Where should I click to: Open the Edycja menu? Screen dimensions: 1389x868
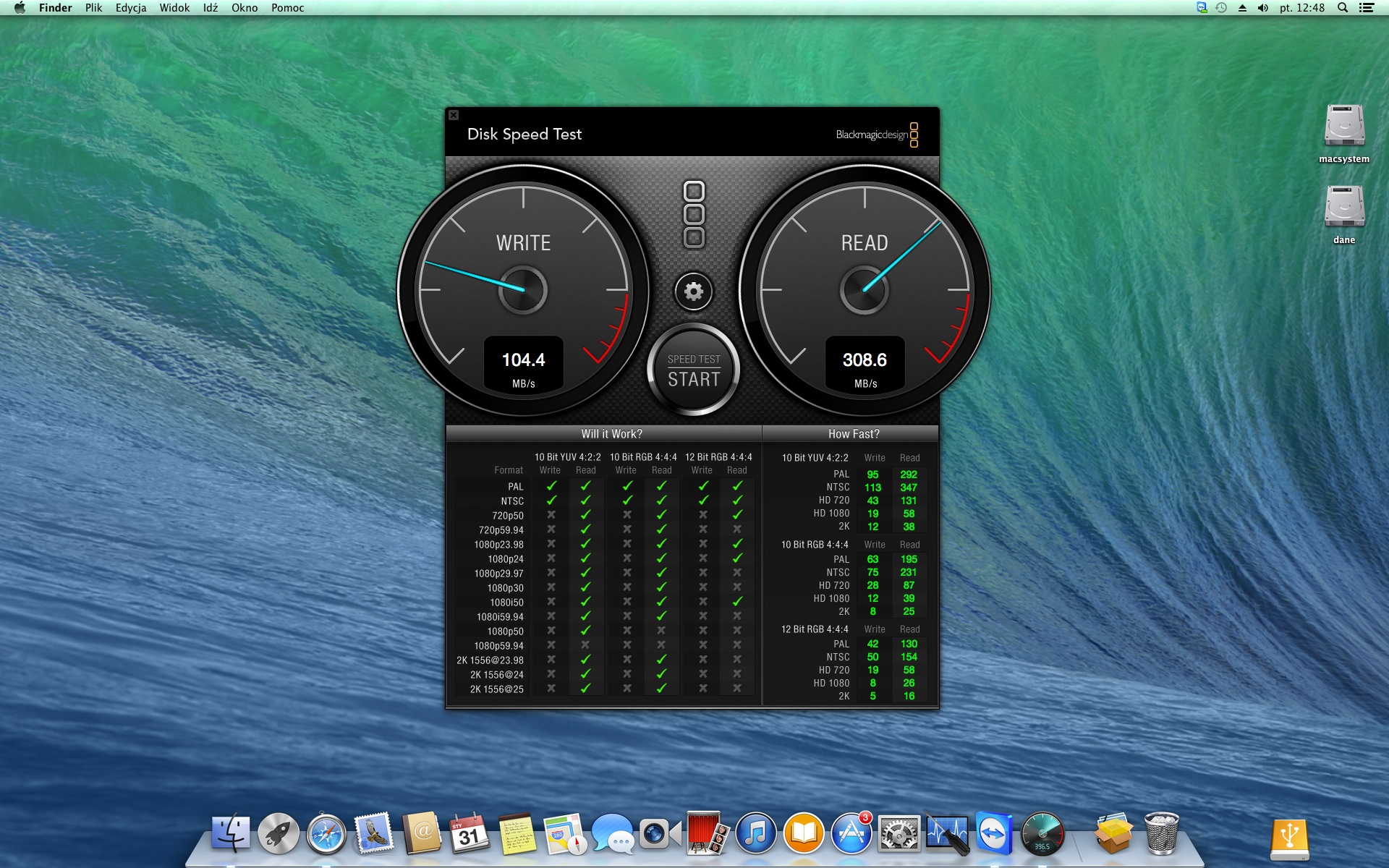click(131, 8)
